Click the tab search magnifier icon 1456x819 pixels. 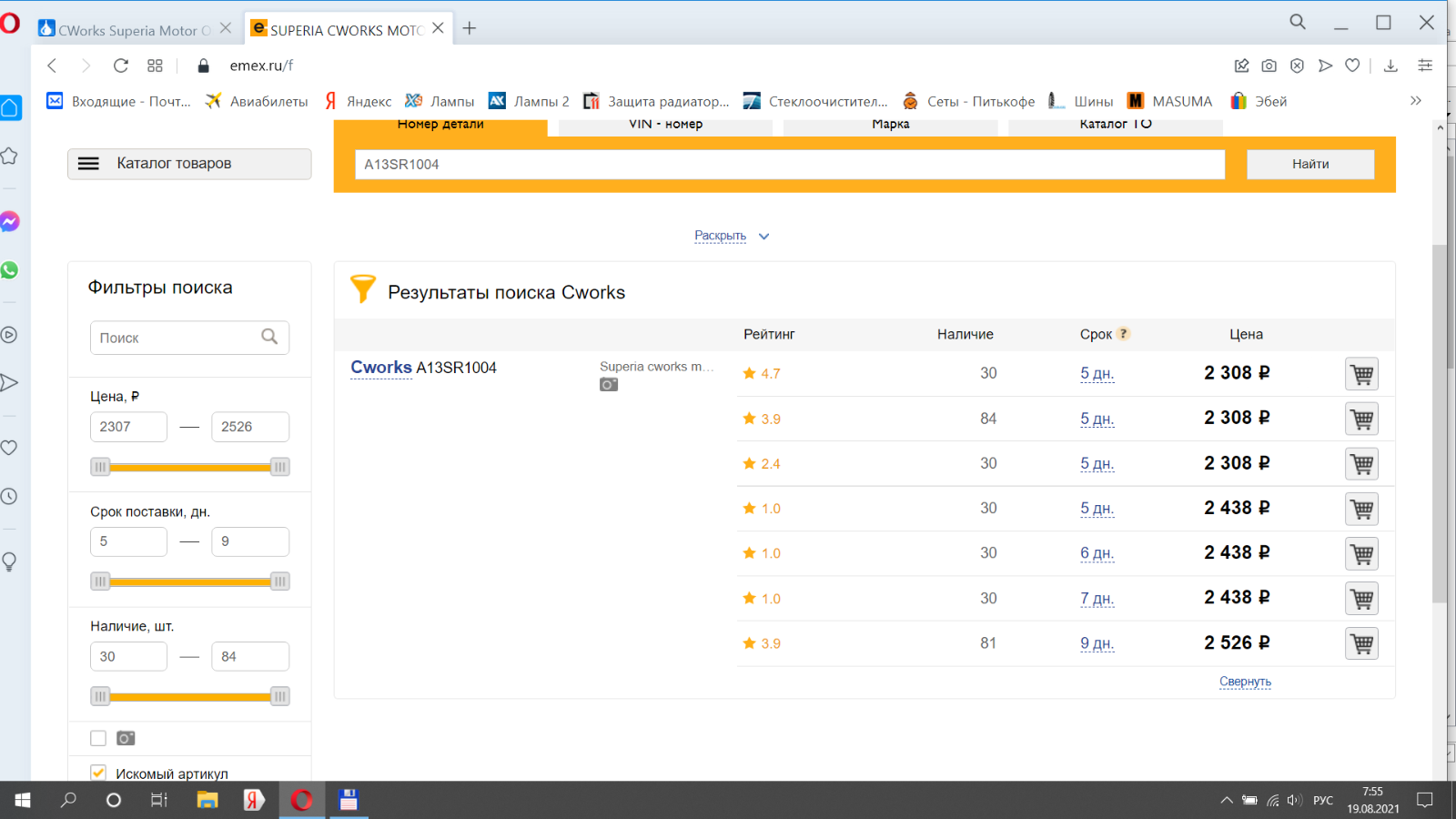[x=1298, y=23]
